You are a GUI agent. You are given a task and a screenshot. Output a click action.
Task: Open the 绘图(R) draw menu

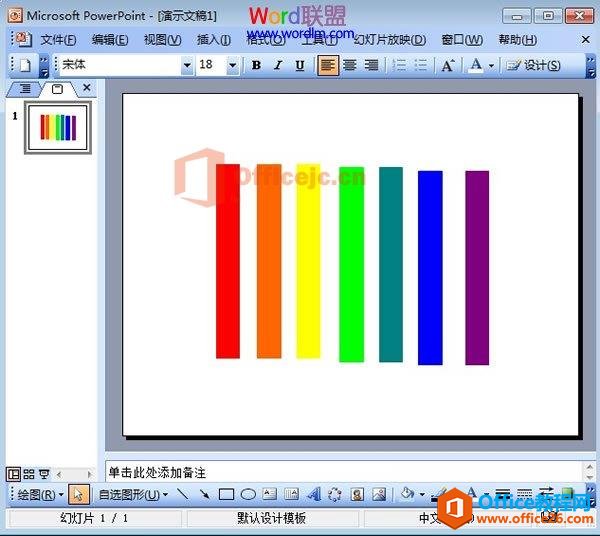pyautogui.click(x=40, y=495)
